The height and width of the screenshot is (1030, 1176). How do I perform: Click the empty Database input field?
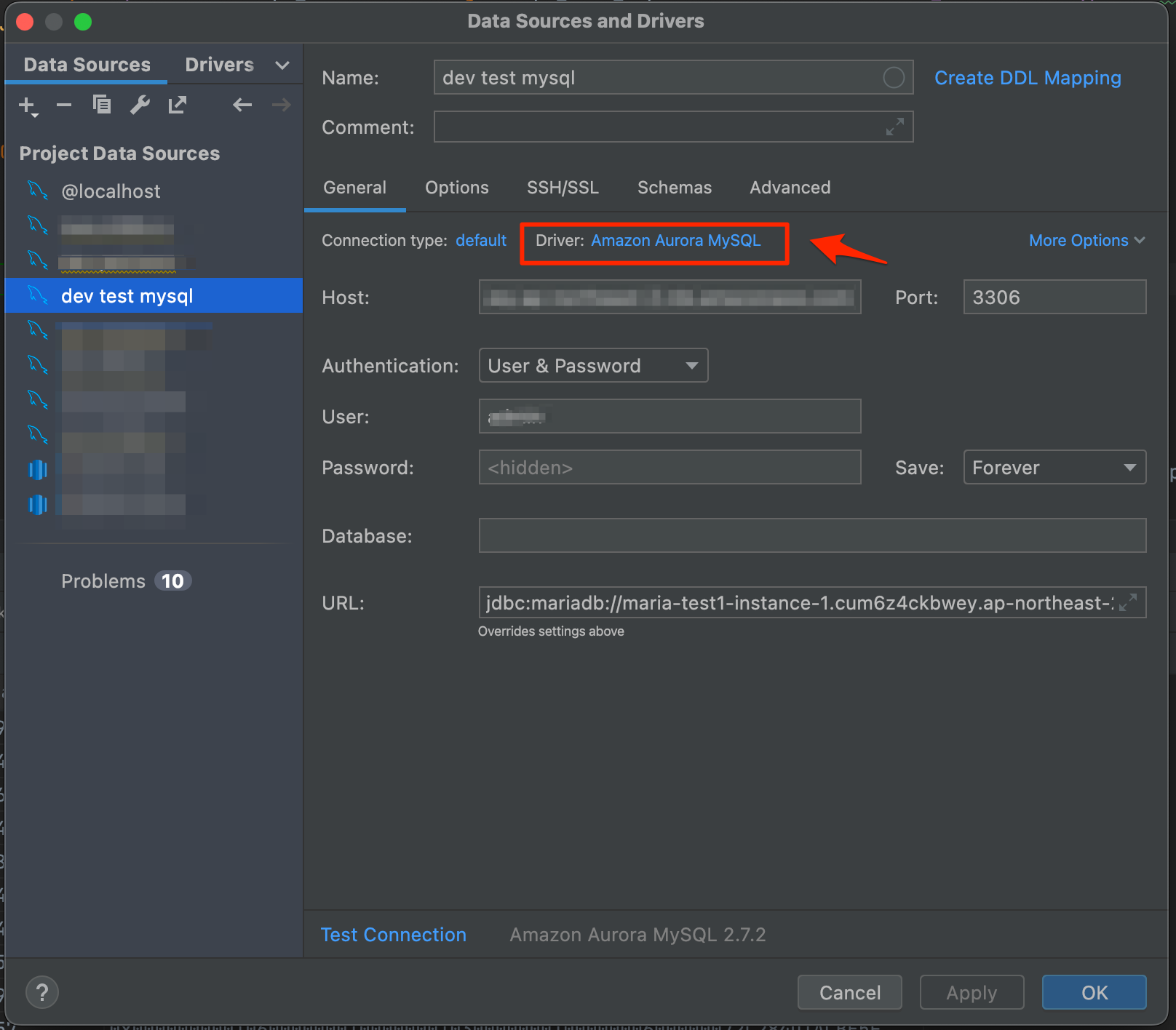point(813,535)
